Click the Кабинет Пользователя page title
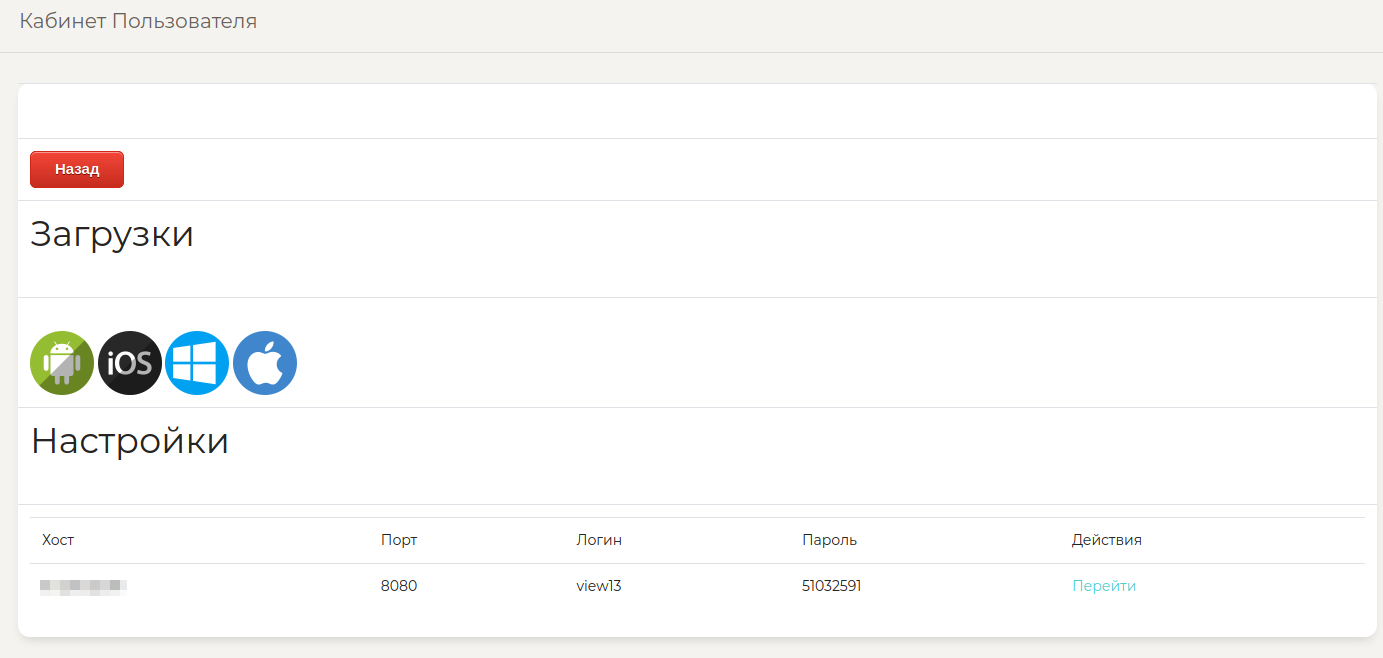 pyautogui.click(x=138, y=21)
